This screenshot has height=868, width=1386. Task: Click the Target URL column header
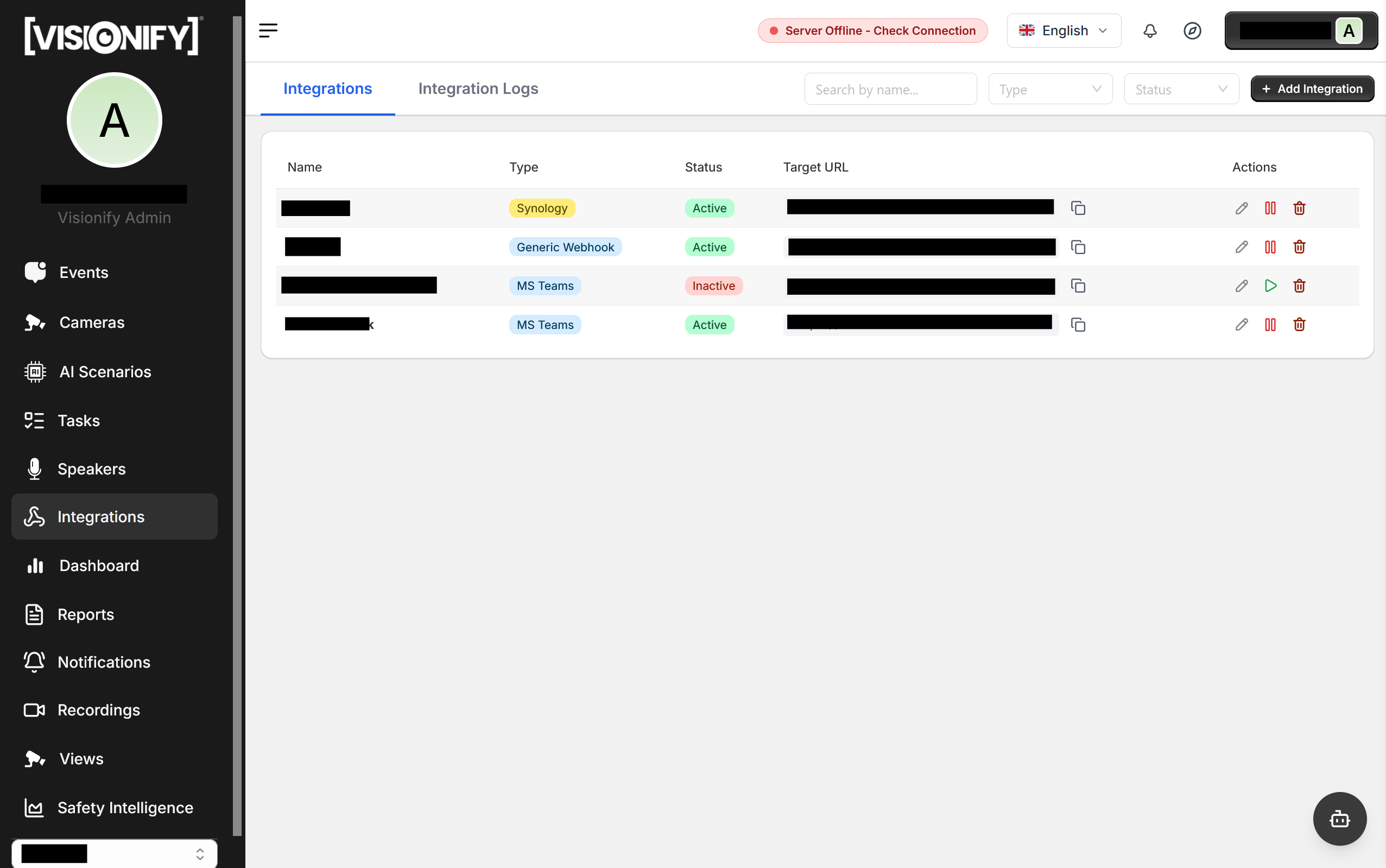pyautogui.click(x=815, y=167)
